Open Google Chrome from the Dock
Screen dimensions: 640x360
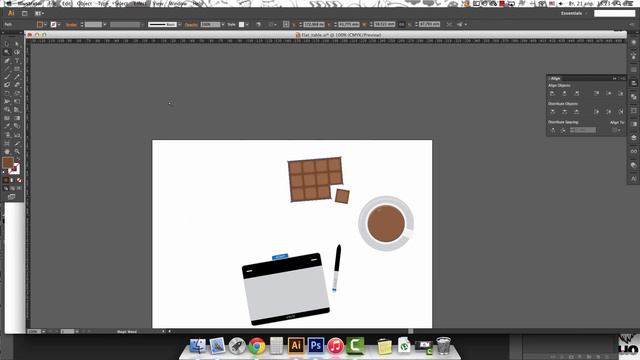[257, 346]
